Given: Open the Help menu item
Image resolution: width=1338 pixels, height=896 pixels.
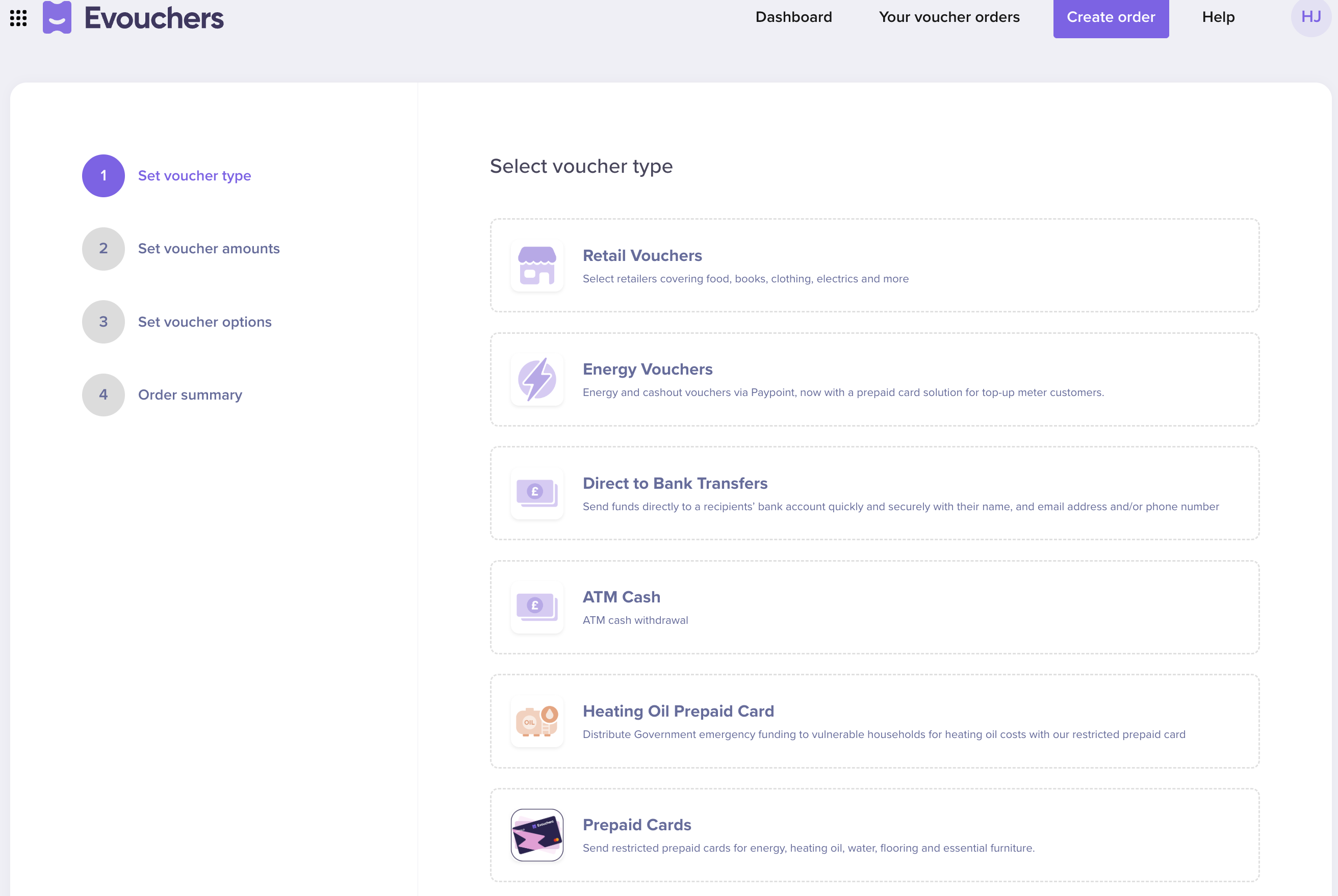Looking at the screenshot, I should [x=1218, y=17].
